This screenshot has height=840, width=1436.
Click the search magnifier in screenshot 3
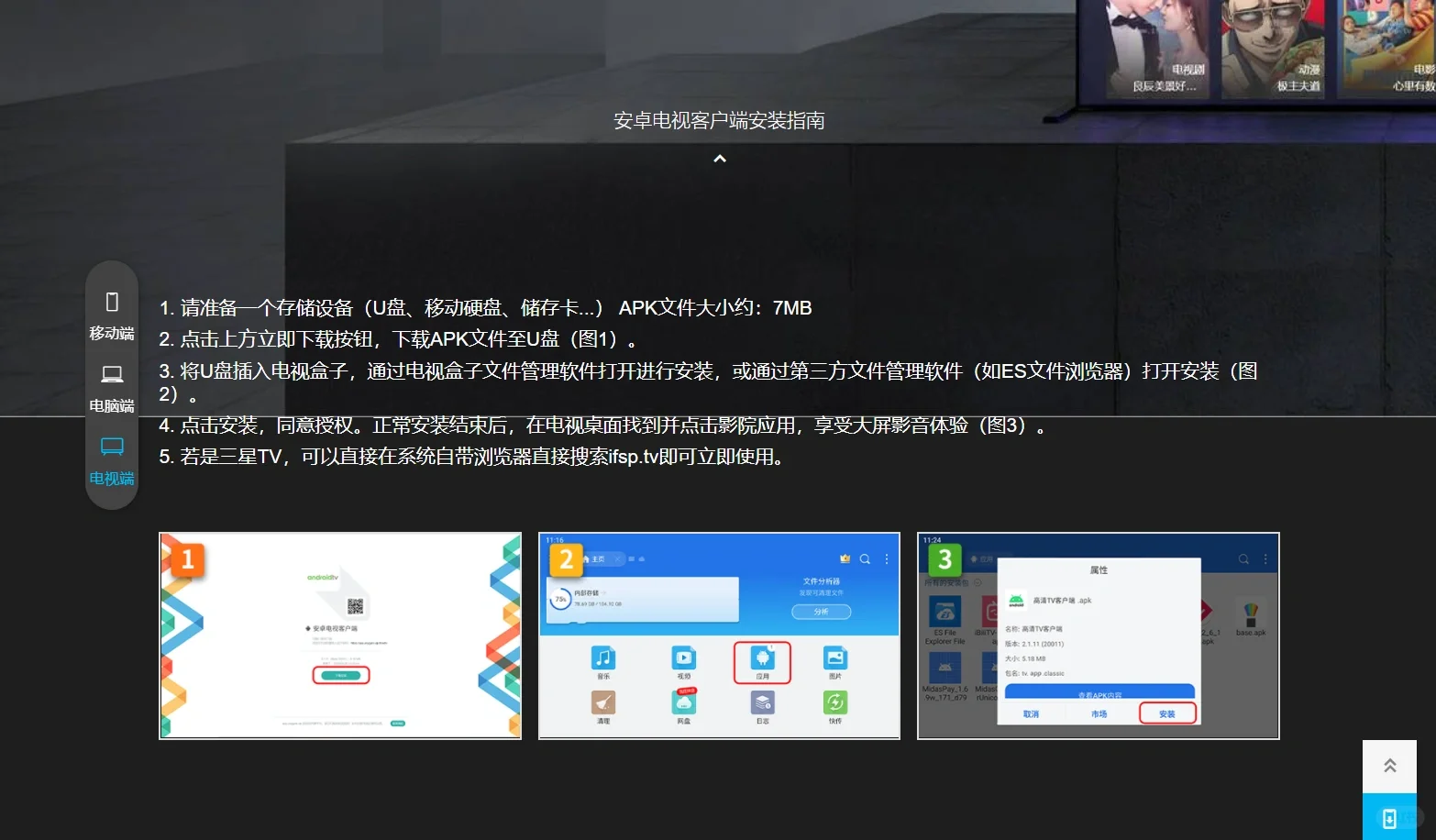point(1243,559)
